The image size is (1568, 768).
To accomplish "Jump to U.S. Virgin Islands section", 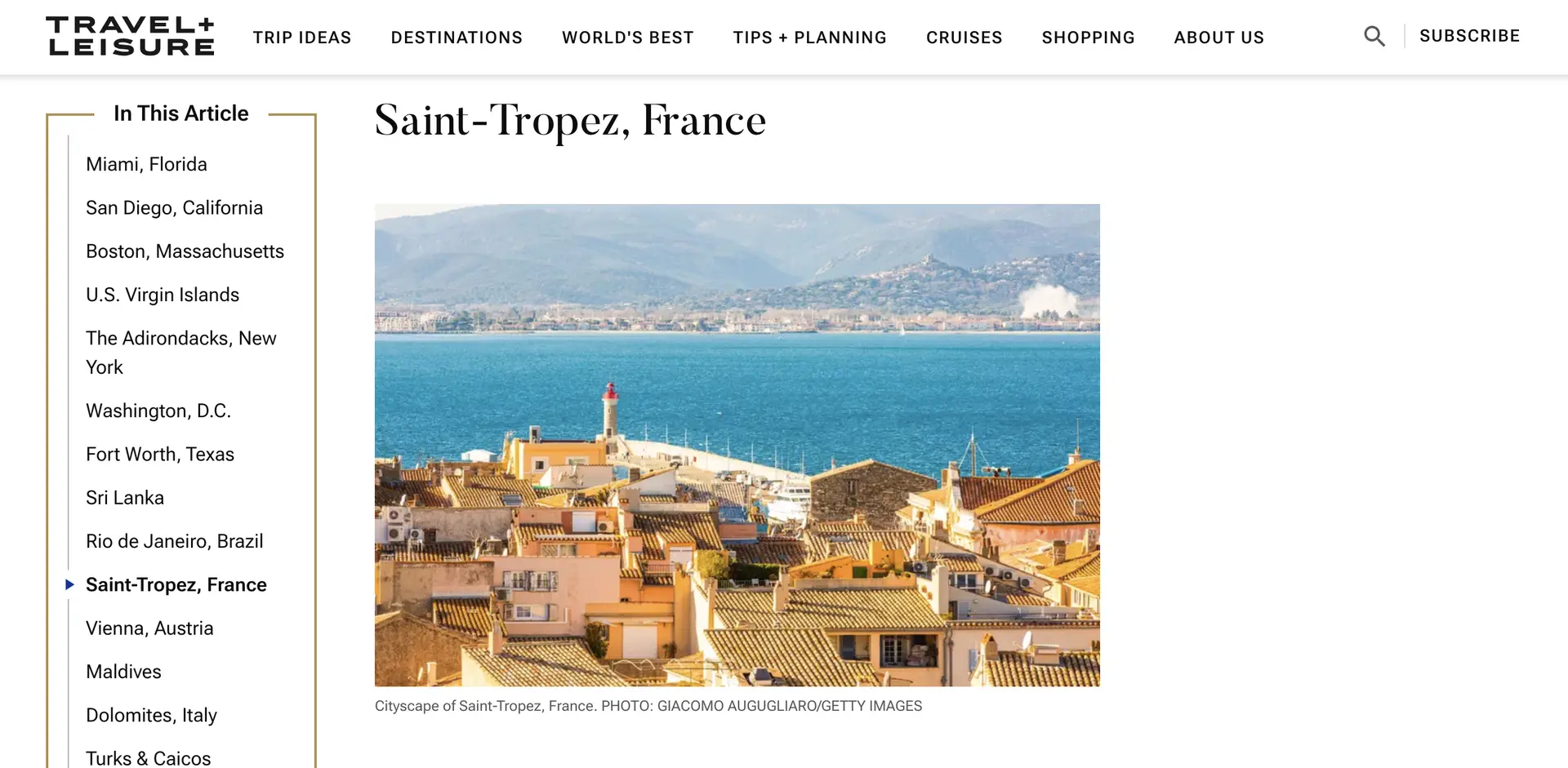I will click(163, 295).
